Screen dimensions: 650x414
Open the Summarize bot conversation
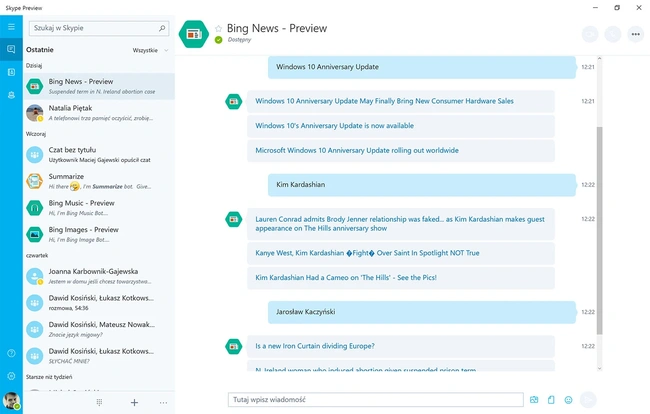point(99,181)
